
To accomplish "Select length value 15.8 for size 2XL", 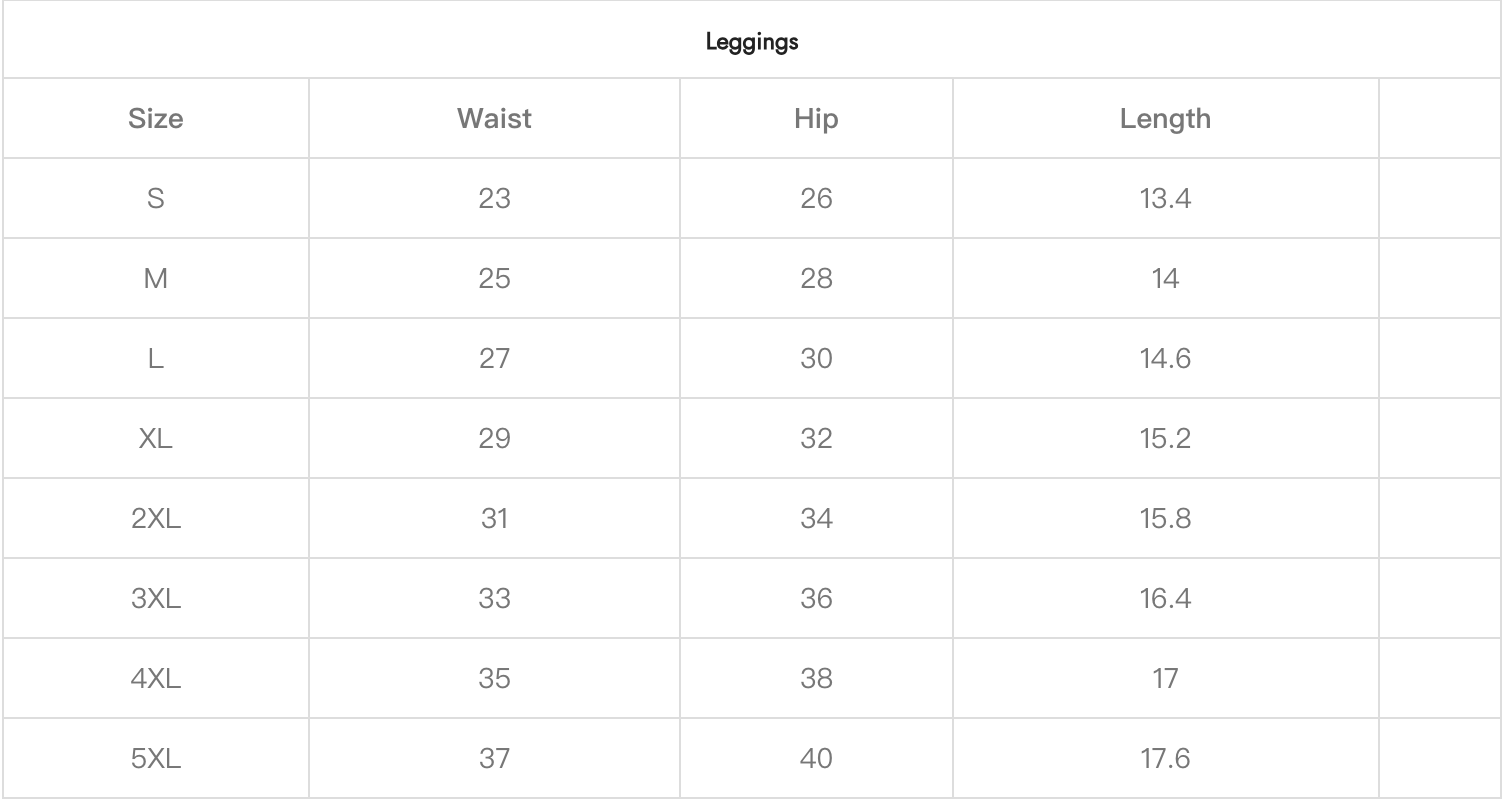I will coord(1165,519).
